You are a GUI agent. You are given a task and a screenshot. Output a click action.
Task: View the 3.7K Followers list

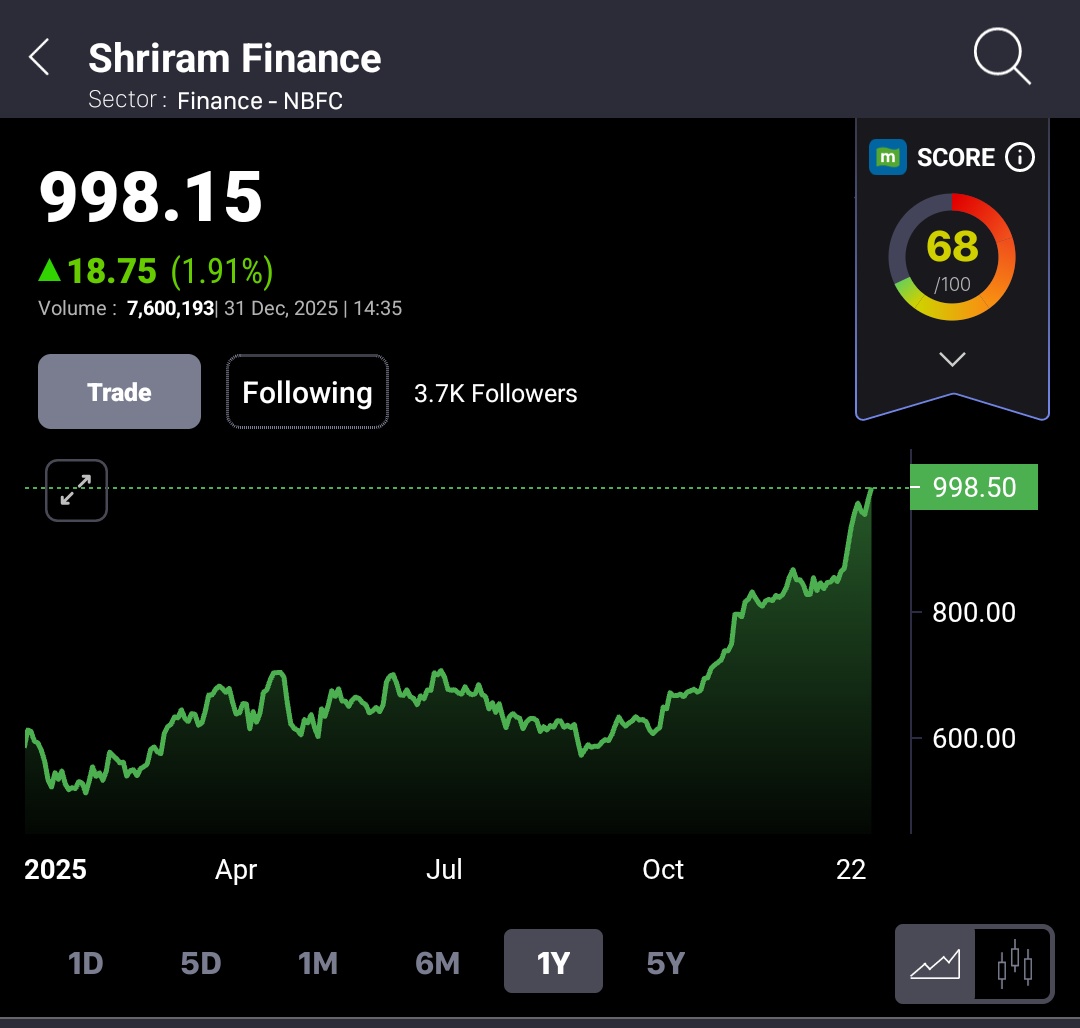[x=495, y=393]
